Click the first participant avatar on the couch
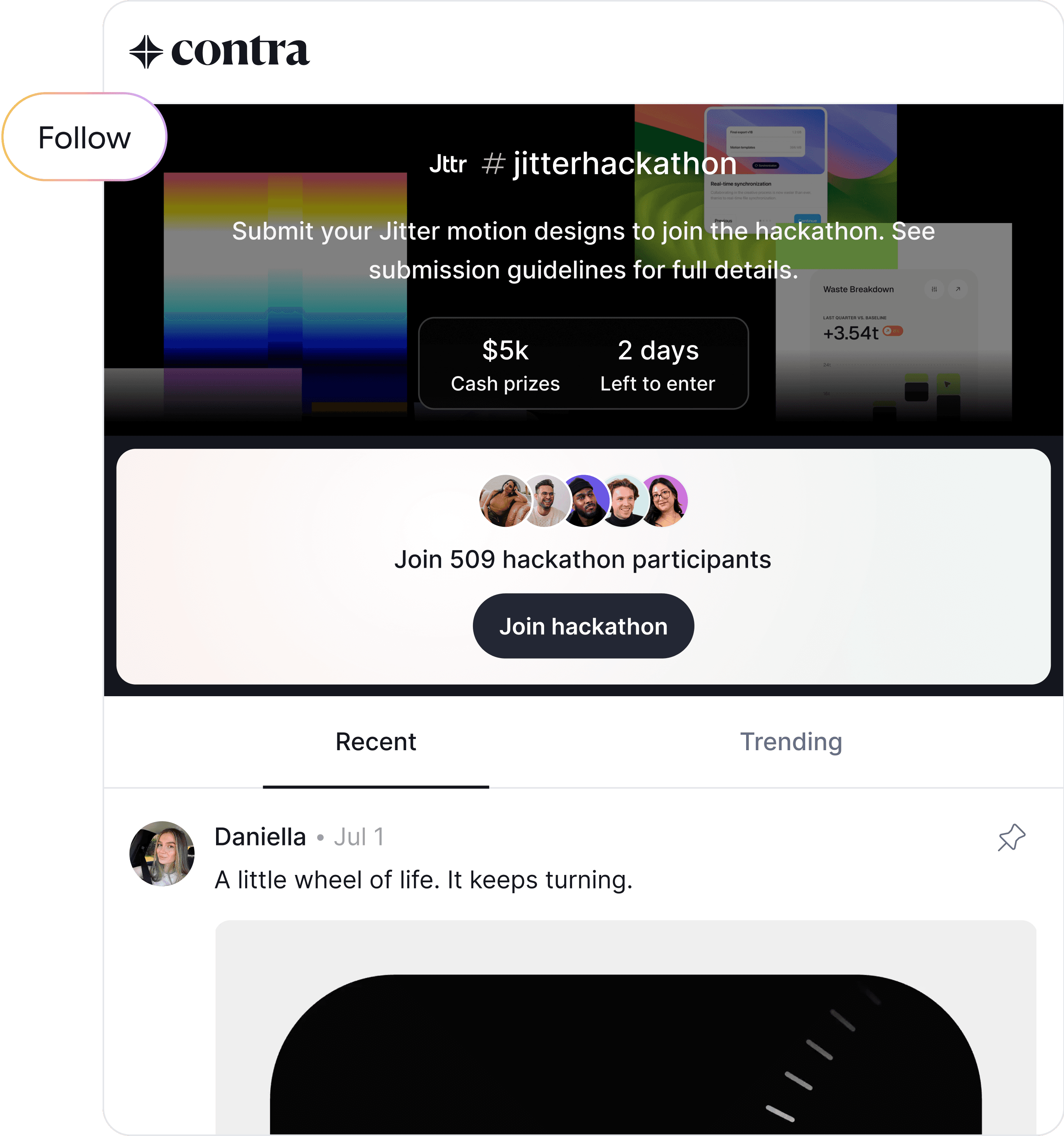Screen dimensions: 1064x1136 pyautogui.click(x=505, y=500)
